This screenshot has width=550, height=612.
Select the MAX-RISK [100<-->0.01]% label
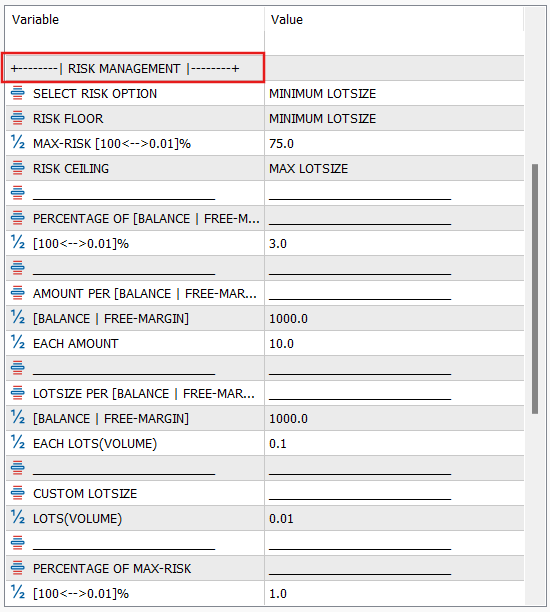[x=112, y=144]
